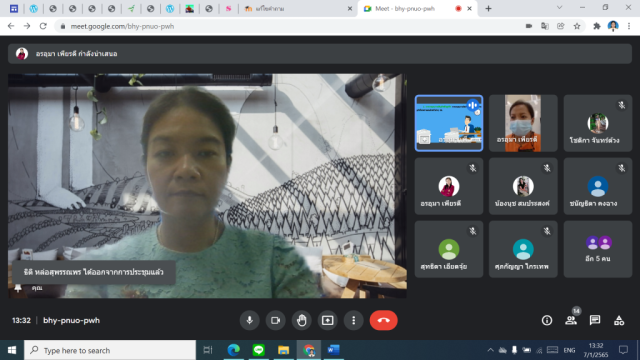The width and height of the screenshot is (640, 360).
Task: Open the tile showing 5 more people
Action: (x=598, y=249)
